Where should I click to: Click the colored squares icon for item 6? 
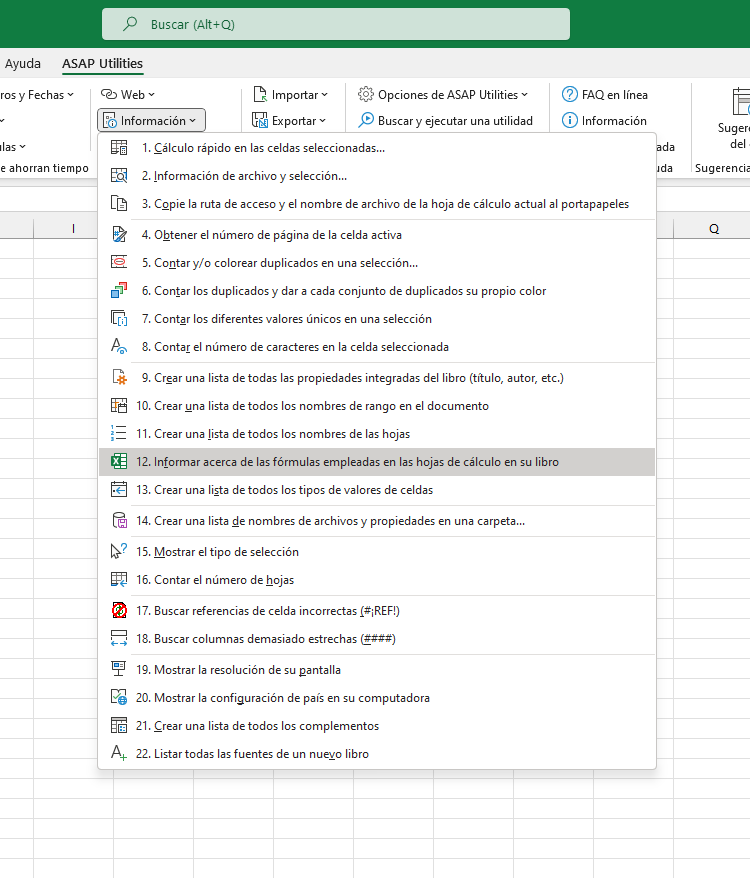119,291
